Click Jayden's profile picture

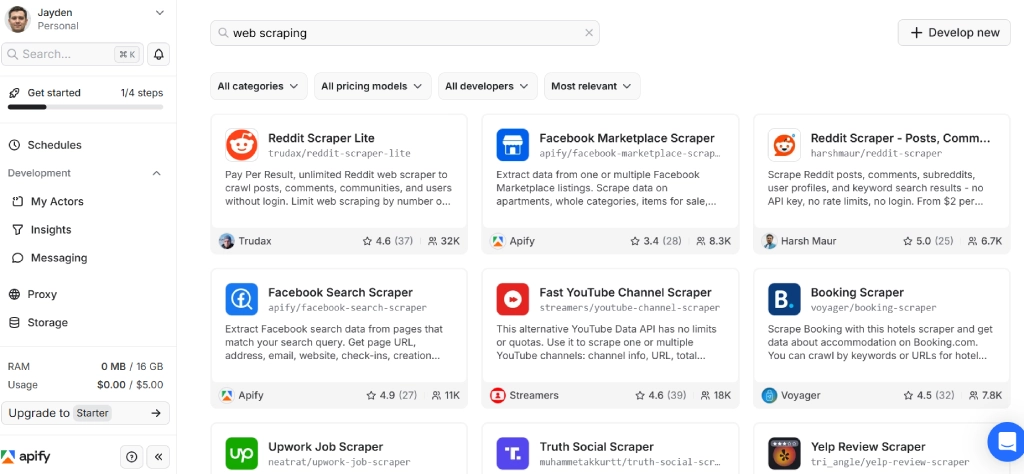(x=18, y=19)
